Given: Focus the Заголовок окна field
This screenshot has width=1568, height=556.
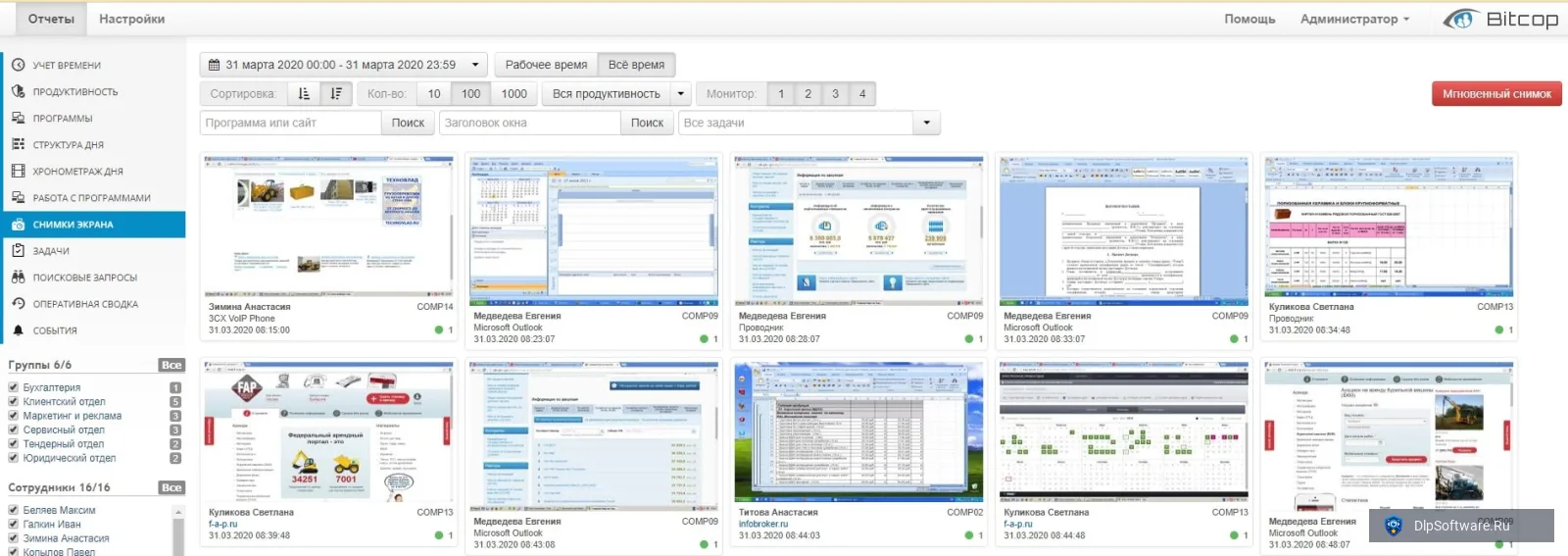Looking at the screenshot, I should (x=530, y=123).
